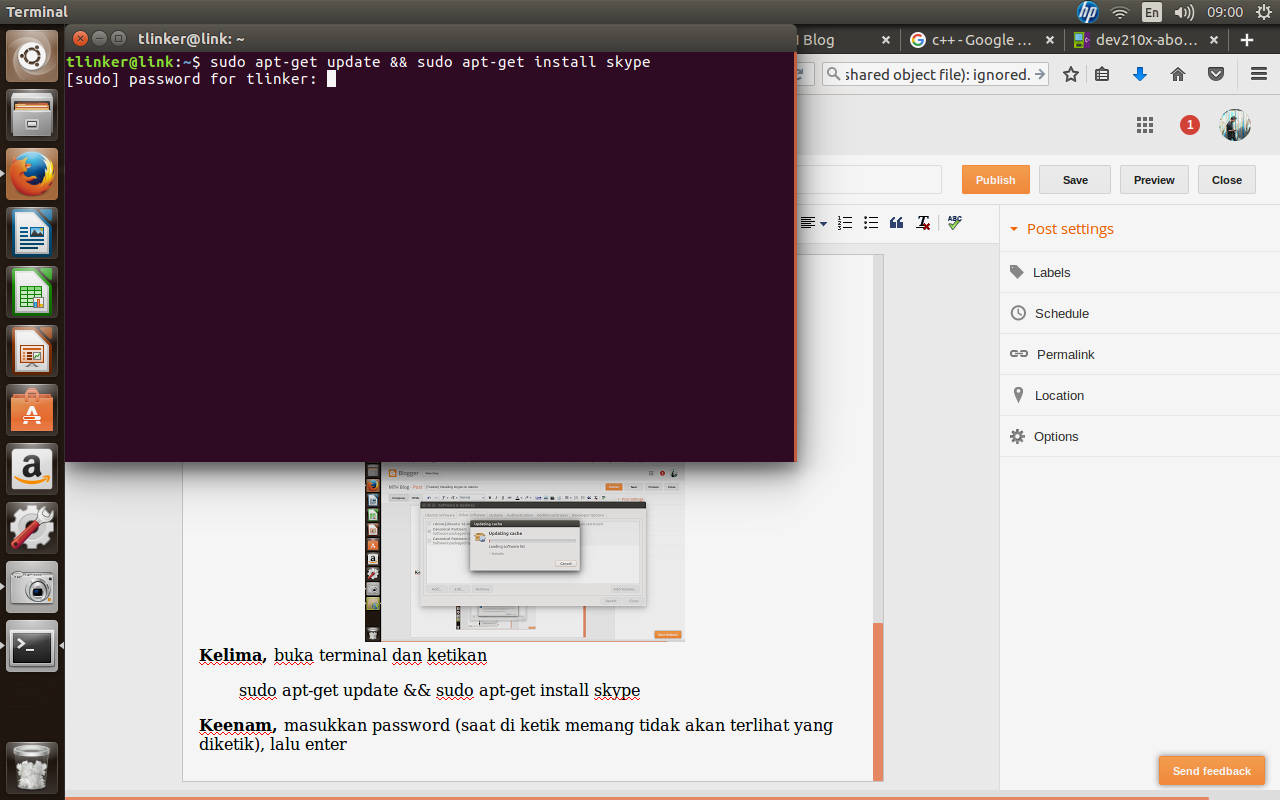Close the 'c++ - Google' tab
Image resolution: width=1280 pixels, height=800 pixels.
tap(1049, 40)
